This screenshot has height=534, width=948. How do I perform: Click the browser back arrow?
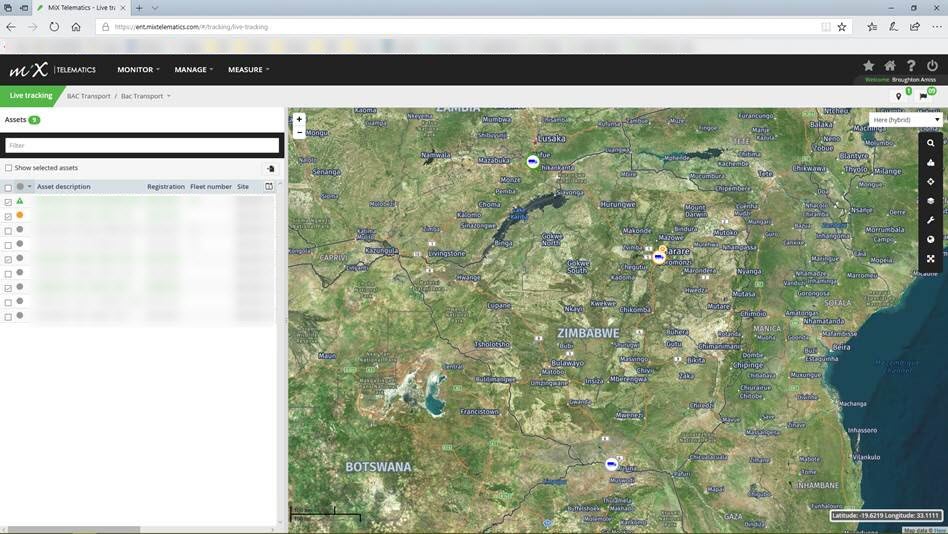(x=11, y=27)
